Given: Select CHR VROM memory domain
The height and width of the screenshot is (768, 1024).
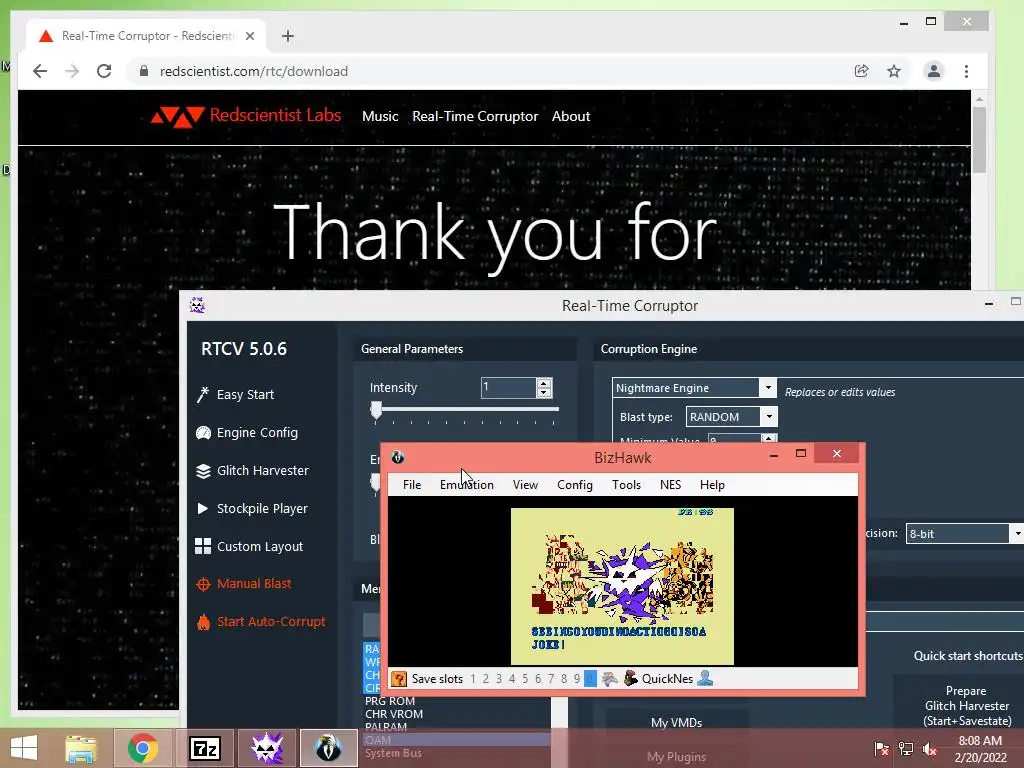Looking at the screenshot, I should (x=394, y=714).
